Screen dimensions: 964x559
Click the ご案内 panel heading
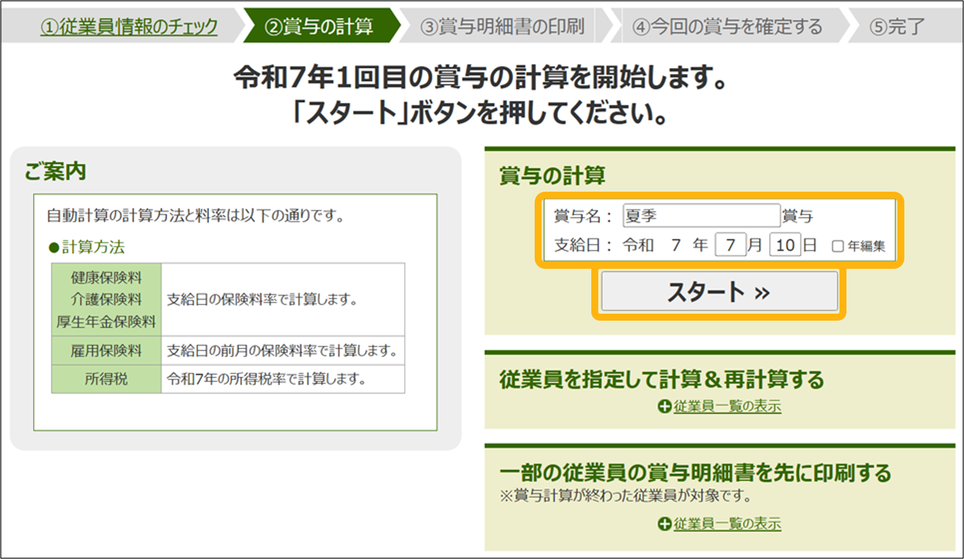click(x=56, y=173)
